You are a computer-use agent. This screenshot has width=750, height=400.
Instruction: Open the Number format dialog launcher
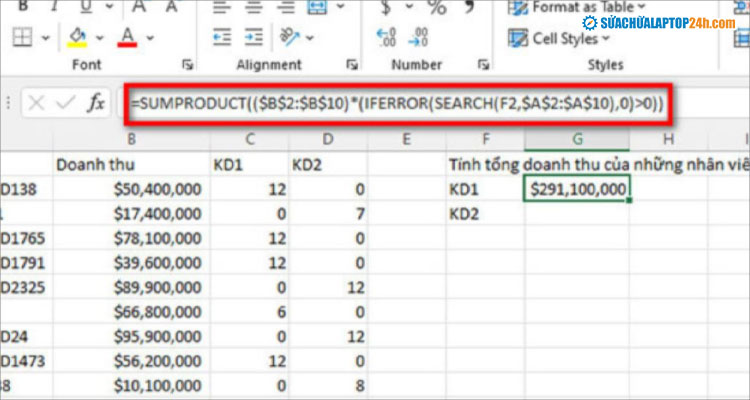484,65
